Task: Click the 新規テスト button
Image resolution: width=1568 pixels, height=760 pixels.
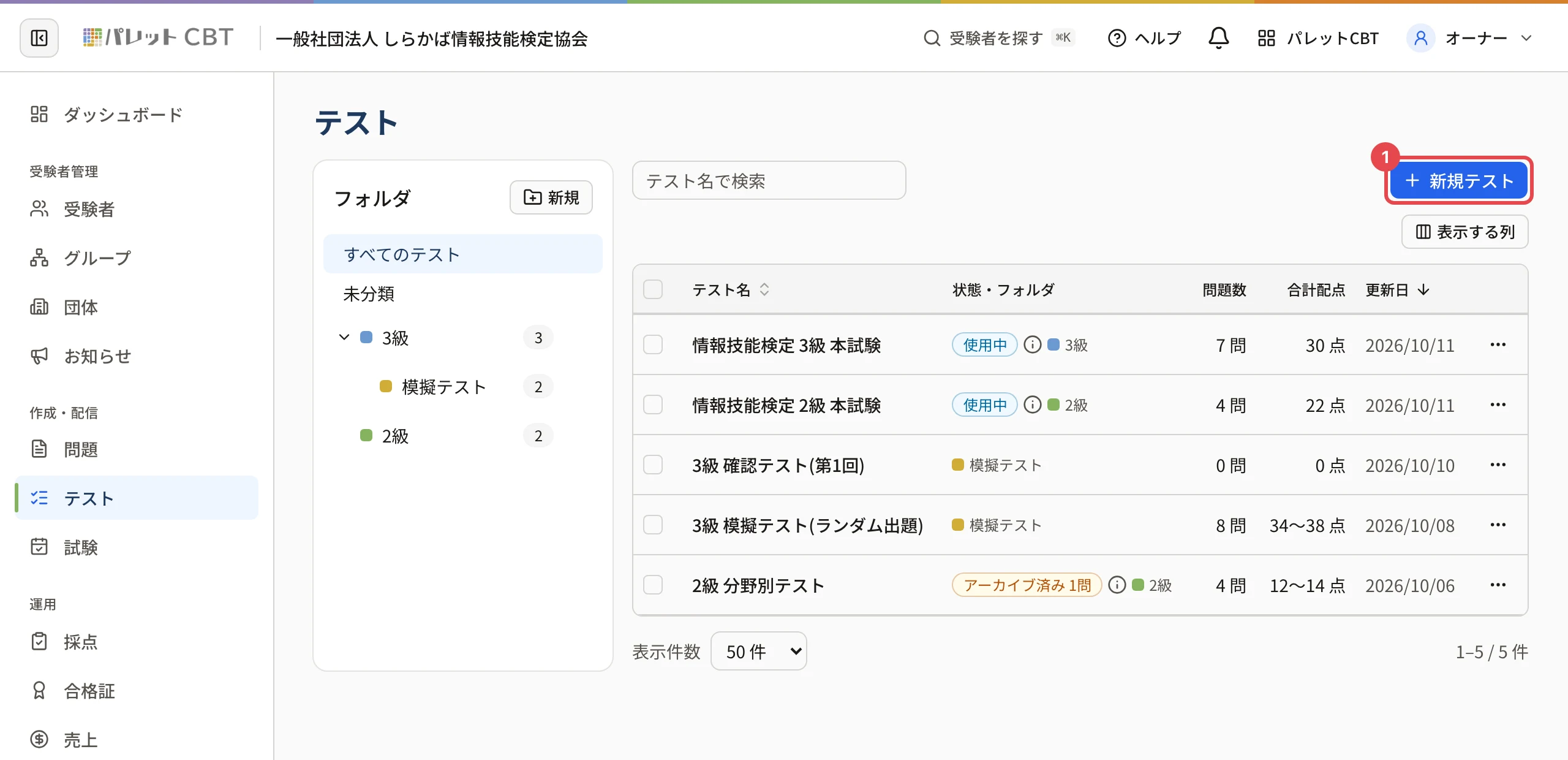Action: point(1458,181)
